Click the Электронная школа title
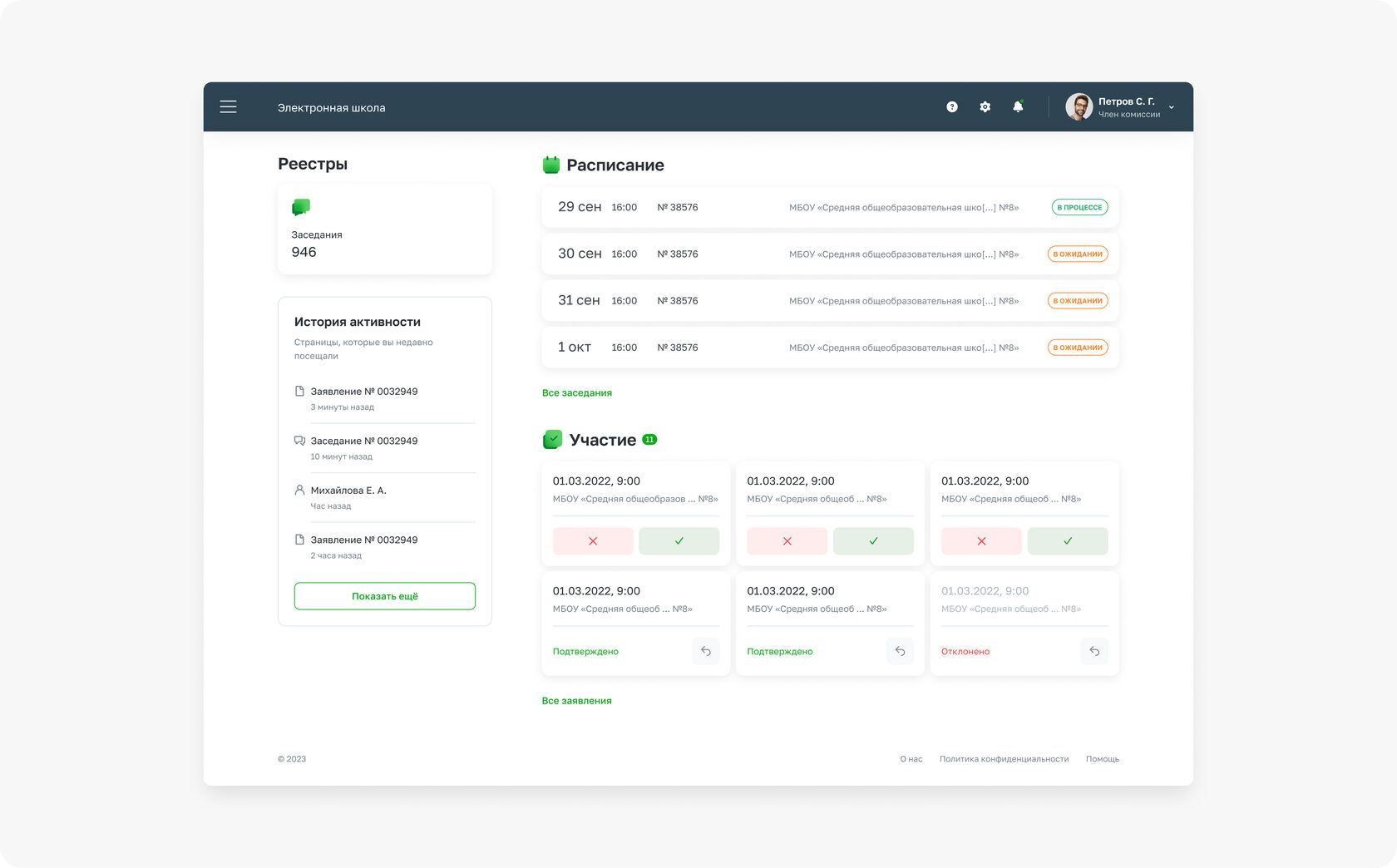1397x868 pixels. (x=332, y=107)
